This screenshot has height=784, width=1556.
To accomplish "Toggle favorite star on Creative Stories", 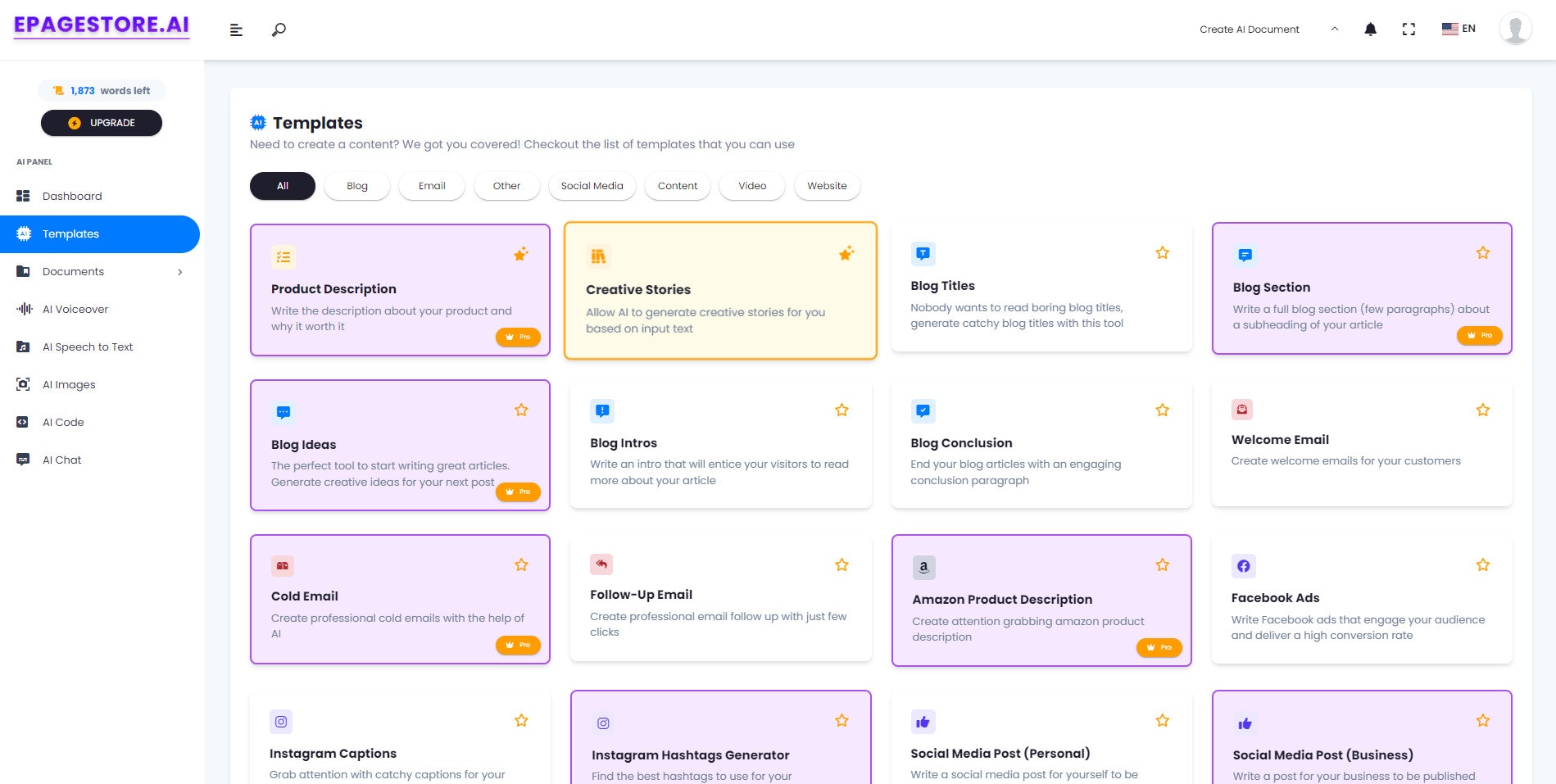I will [x=846, y=253].
